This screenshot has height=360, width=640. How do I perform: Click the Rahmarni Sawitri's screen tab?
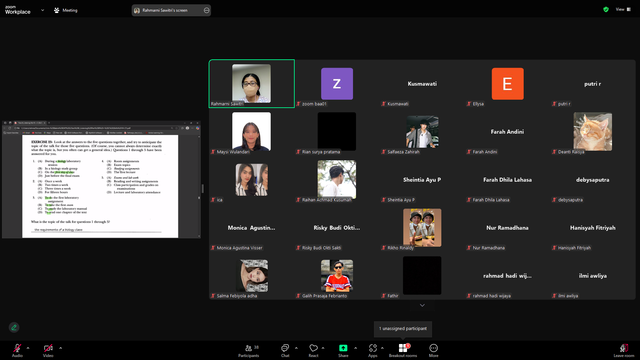(171, 10)
